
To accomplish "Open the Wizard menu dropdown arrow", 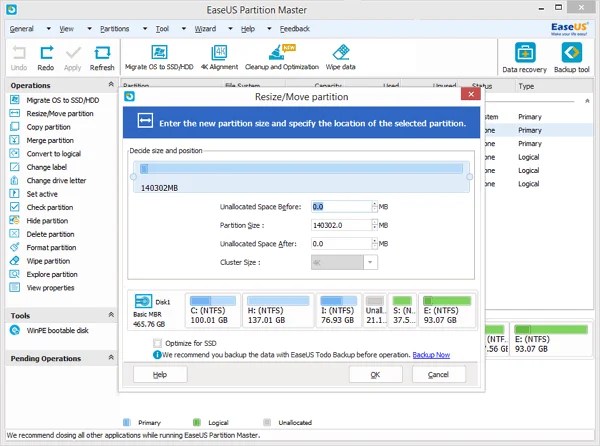I will click(x=230, y=29).
